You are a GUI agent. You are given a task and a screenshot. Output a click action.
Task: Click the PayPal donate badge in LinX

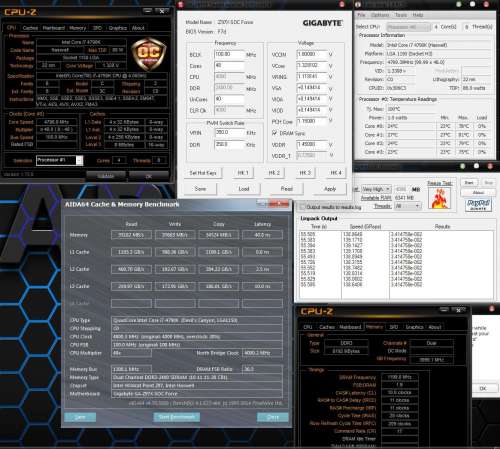478,204
